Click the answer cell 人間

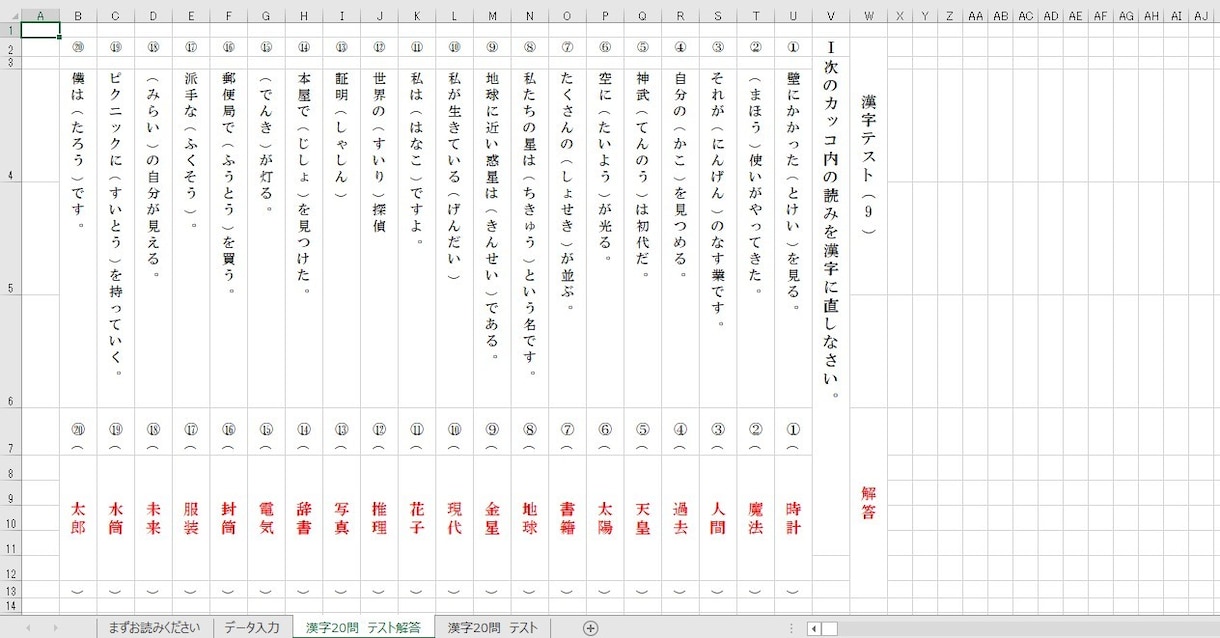tap(718, 518)
